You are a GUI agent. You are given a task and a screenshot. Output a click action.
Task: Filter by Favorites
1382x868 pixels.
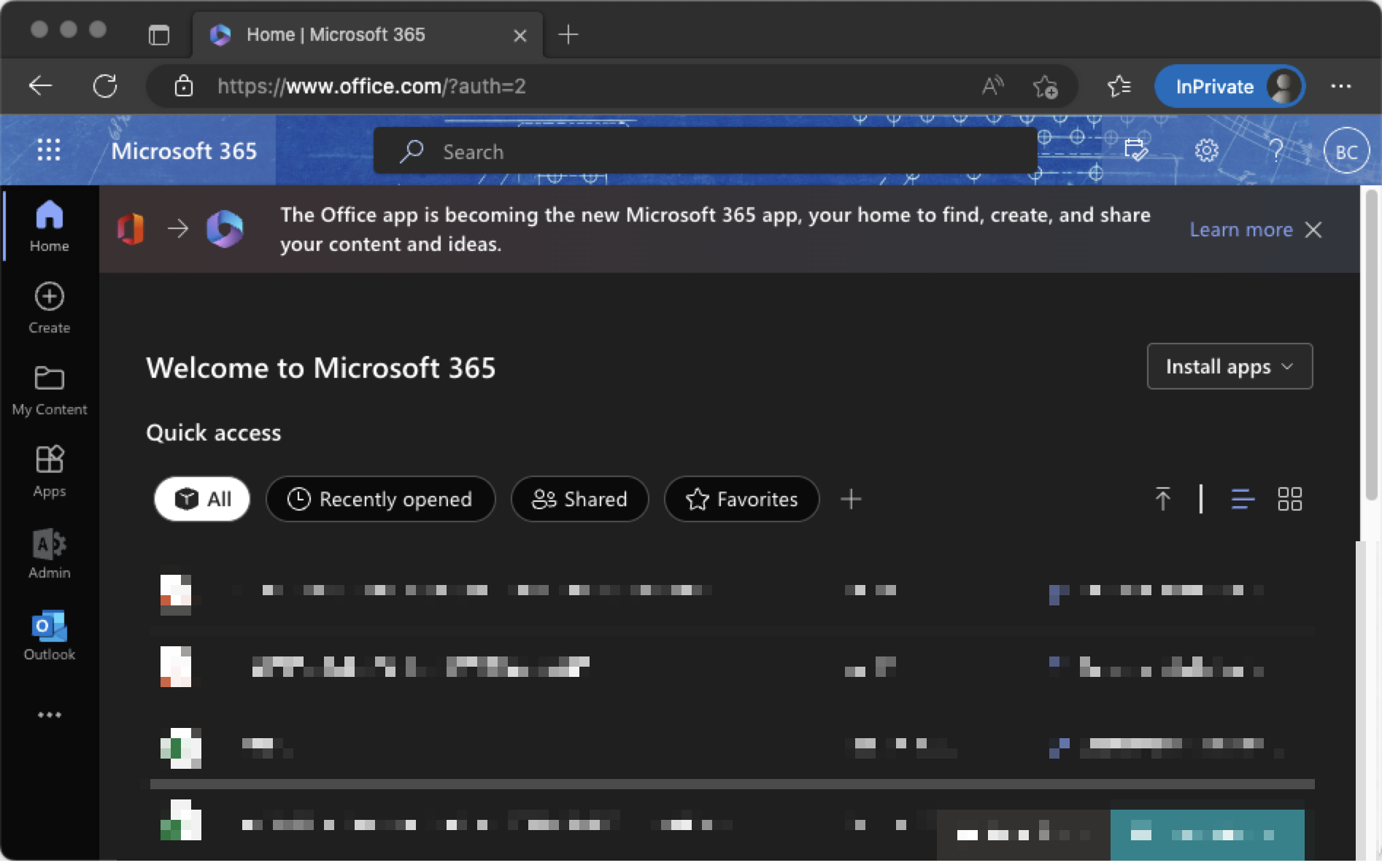[x=741, y=499]
